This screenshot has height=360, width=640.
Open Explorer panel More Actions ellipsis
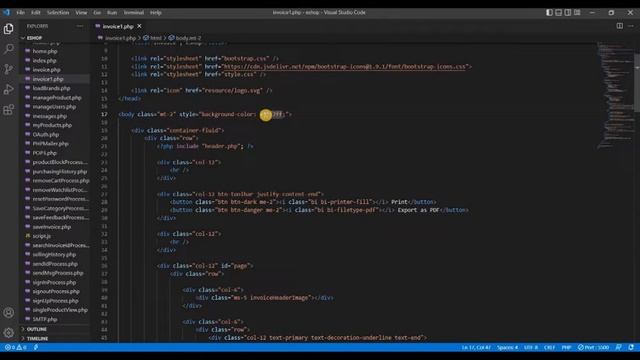tap(80, 26)
